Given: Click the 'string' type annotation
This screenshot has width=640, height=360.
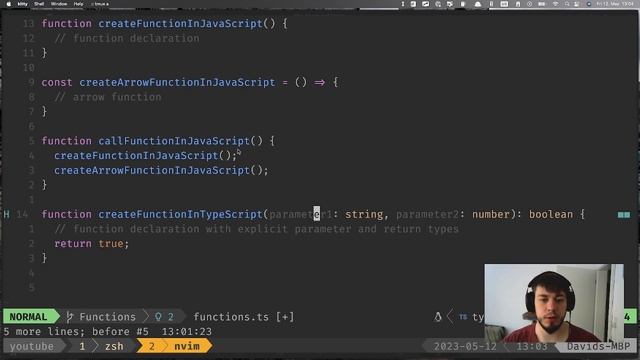Looking at the screenshot, I should 364,215.
